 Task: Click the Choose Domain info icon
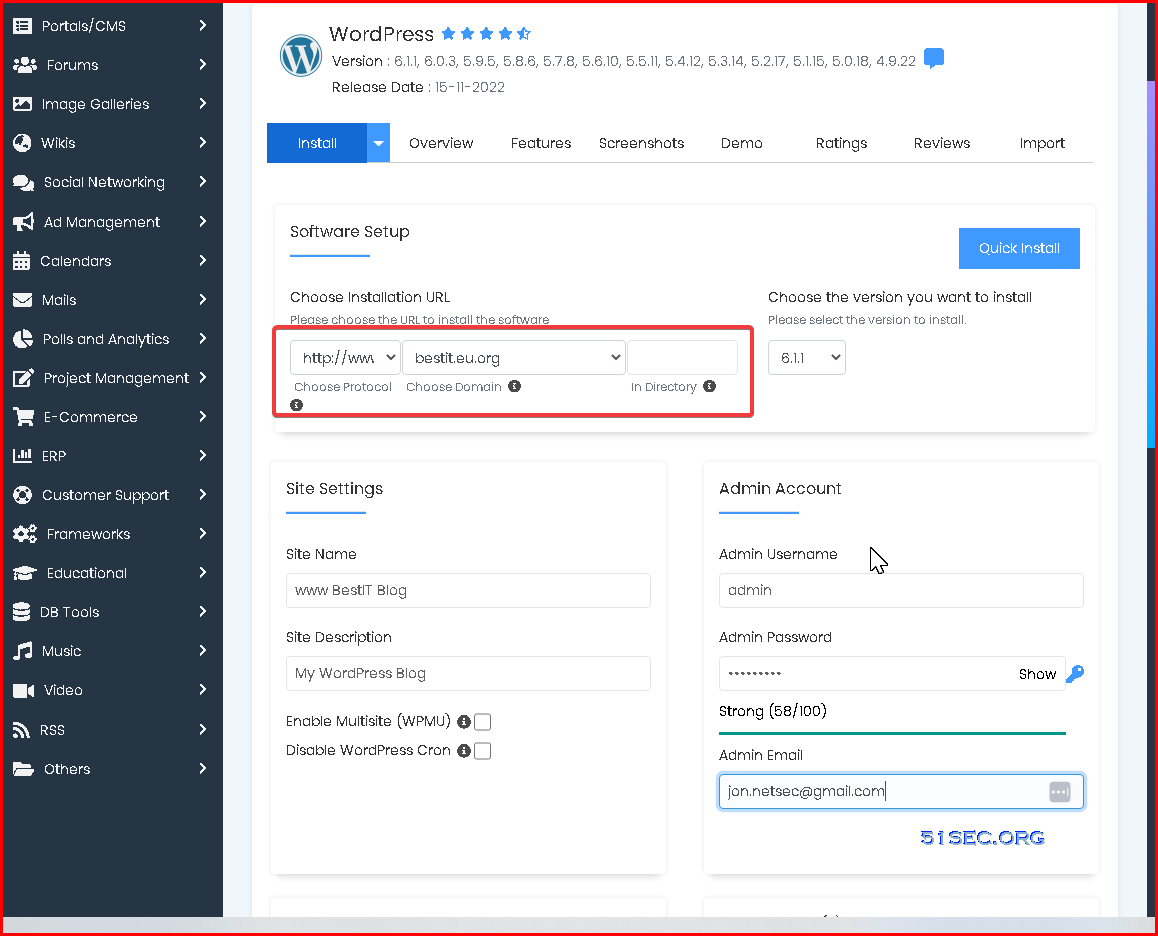(515, 386)
